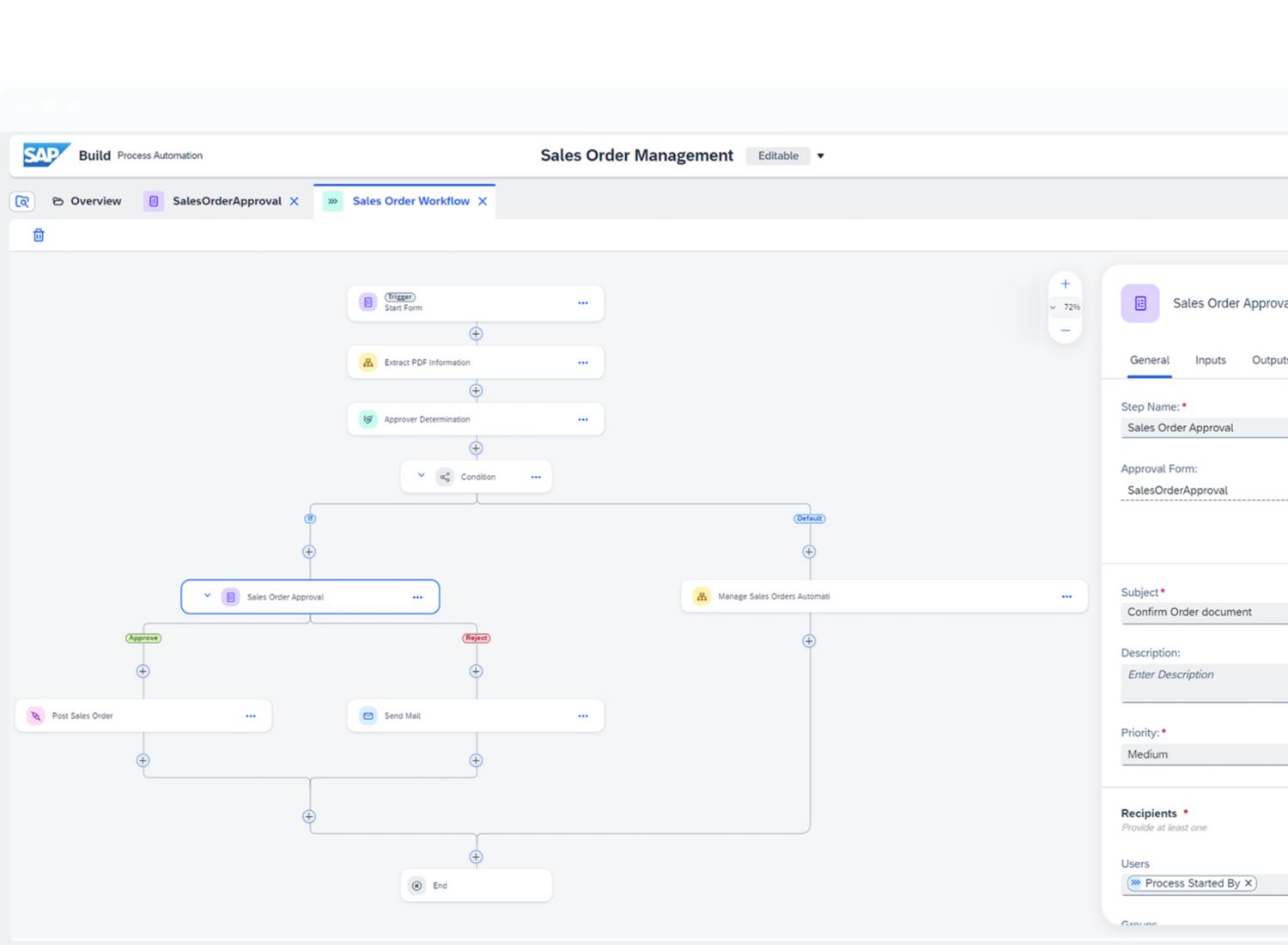Open more options for Extract PDF Information
Screen dimensions: 1288x945
click(x=583, y=363)
